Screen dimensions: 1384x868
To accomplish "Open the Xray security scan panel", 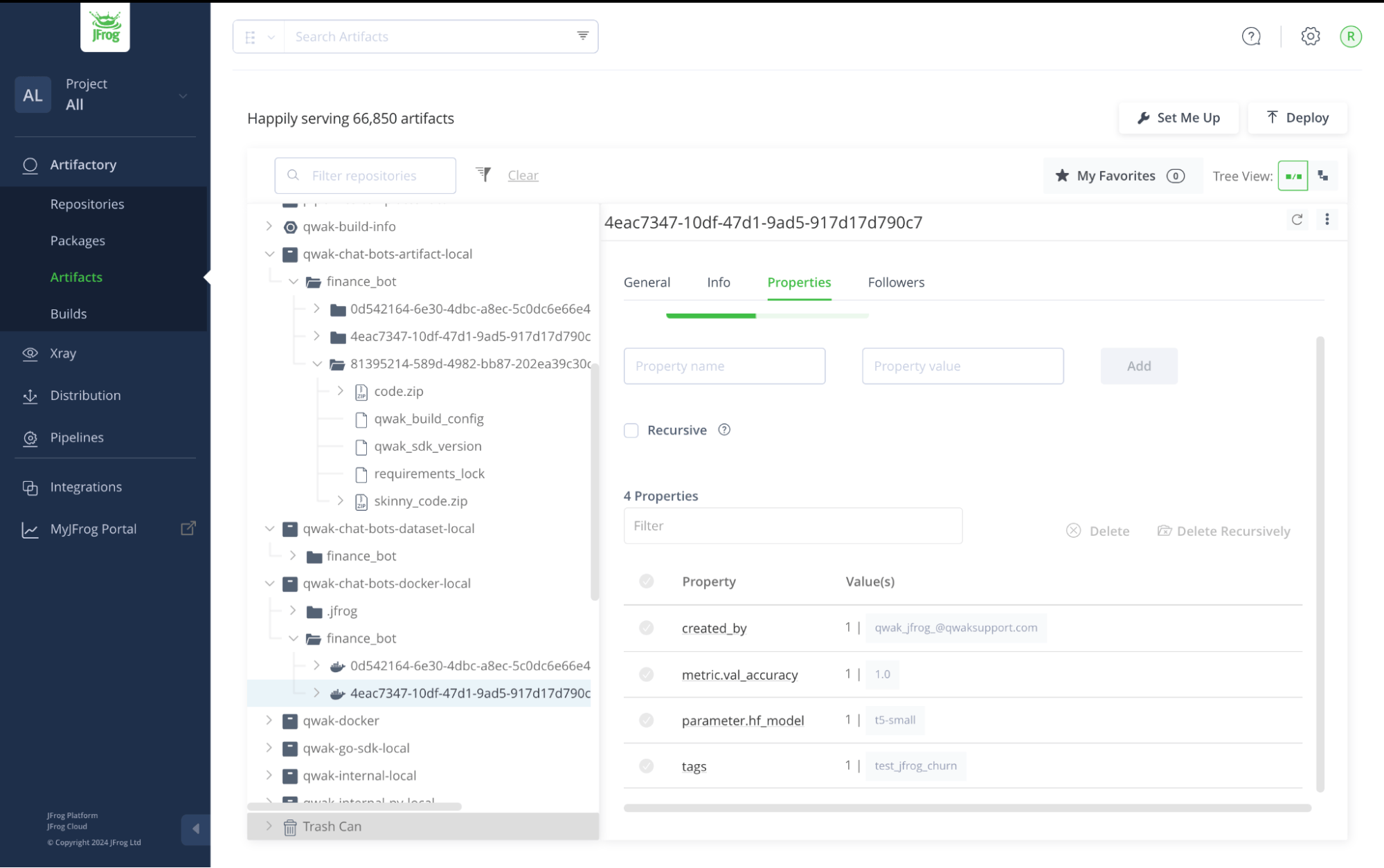I will point(63,352).
